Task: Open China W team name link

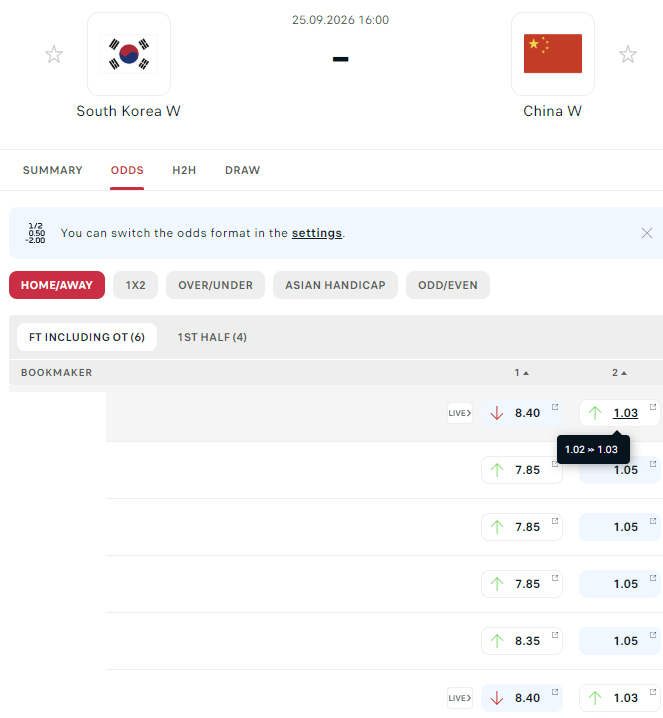Action: tap(553, 111)
